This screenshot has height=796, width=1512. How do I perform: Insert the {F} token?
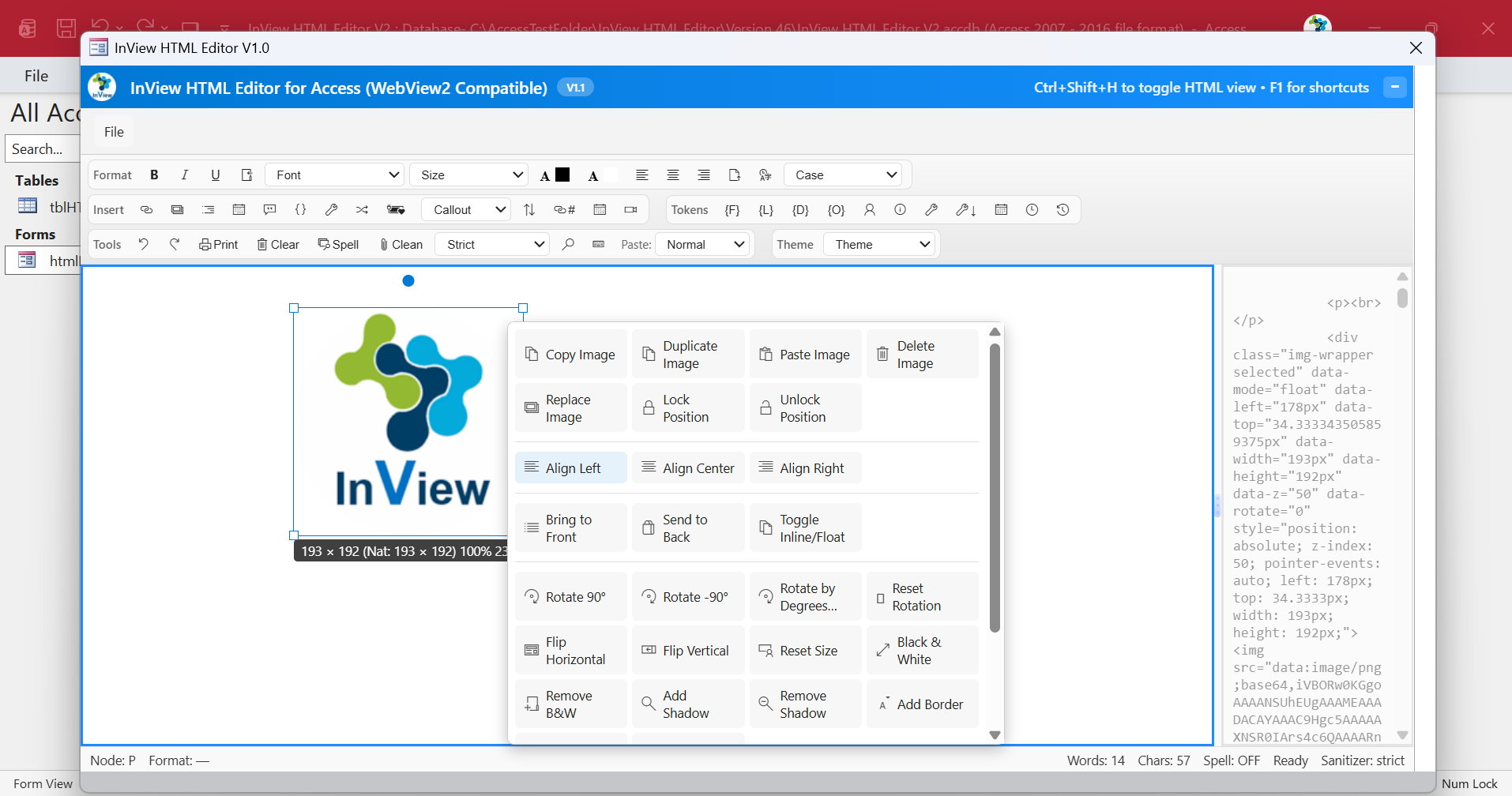coord(732,210)
